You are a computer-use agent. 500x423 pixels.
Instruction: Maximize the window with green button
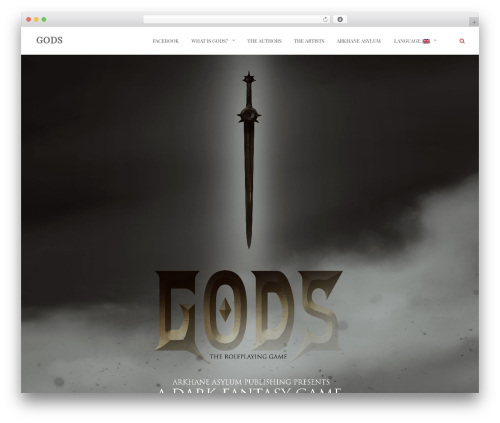[44, 20]
